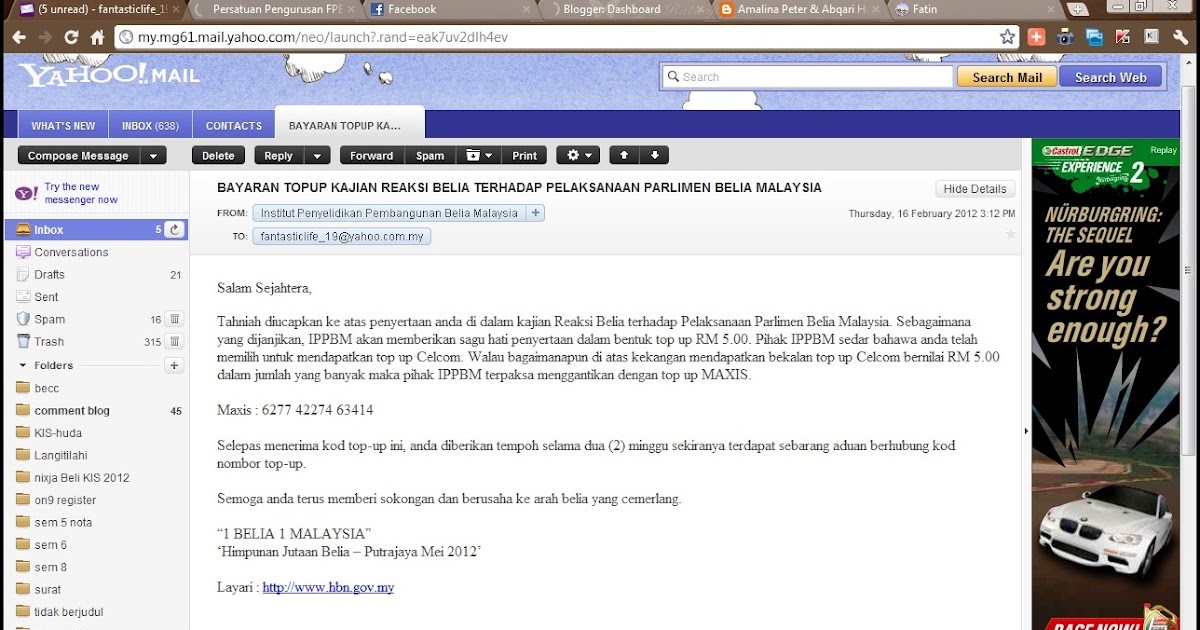Open the www.hbn.gov.my link
Screen dimensions: 1200x630
tap(328, 587)
